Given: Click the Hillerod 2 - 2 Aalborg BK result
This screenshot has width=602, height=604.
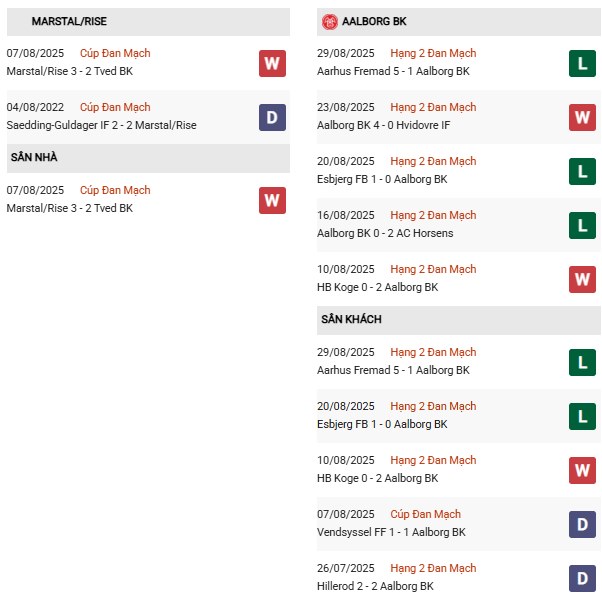Looking at the screenshot, I should (375, 586).
